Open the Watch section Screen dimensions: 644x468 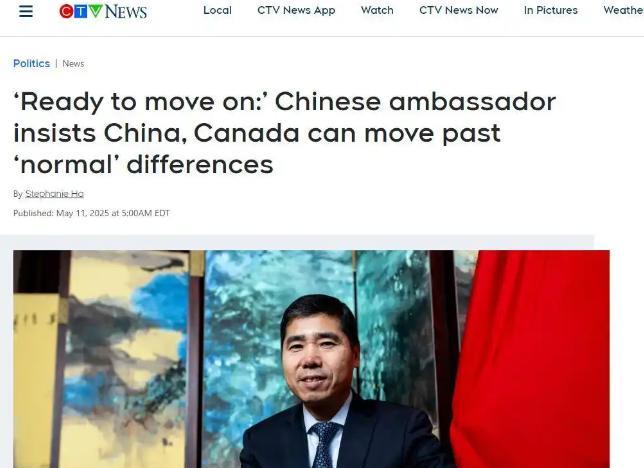pos(377,10)
